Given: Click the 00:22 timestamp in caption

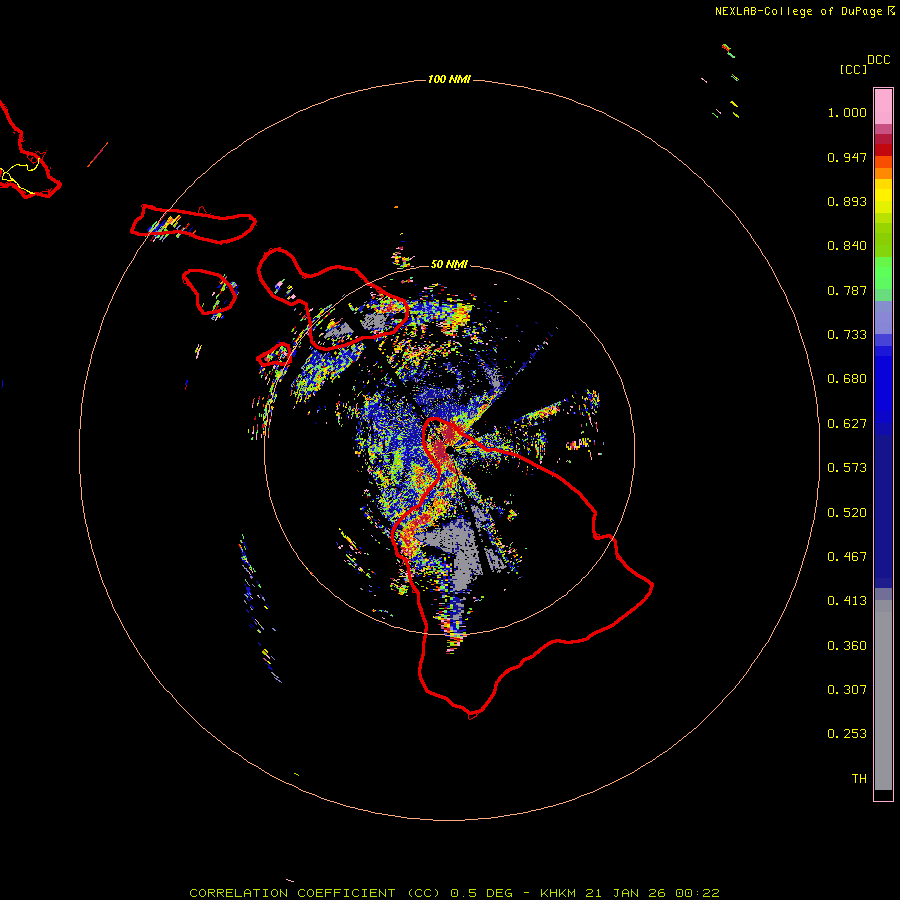Looking at the screenshot, I should coord(697,893).
